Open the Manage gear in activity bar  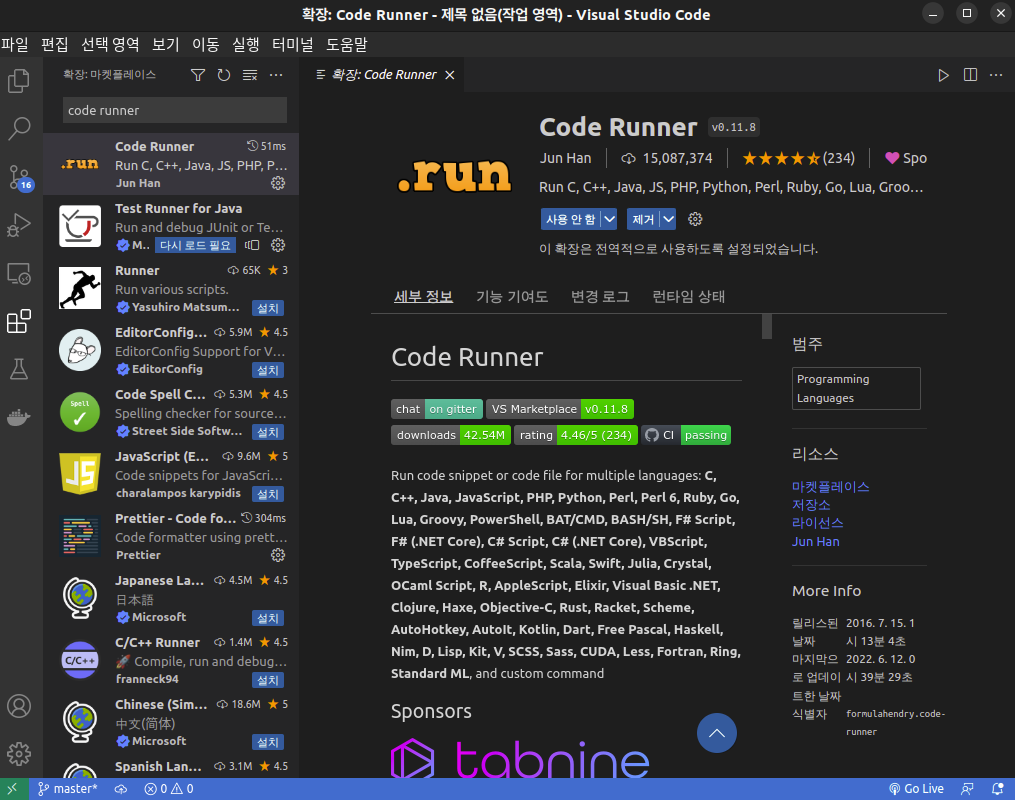[x=19, y=753]
